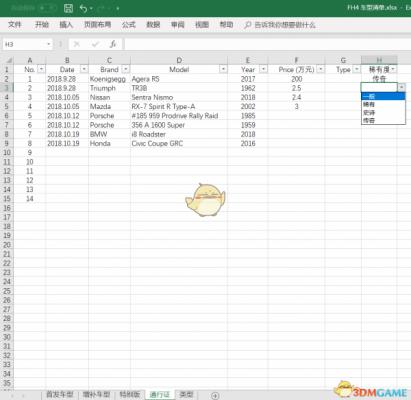Choose the last option in the validation list
411x400 pixels.
[383, 120]
